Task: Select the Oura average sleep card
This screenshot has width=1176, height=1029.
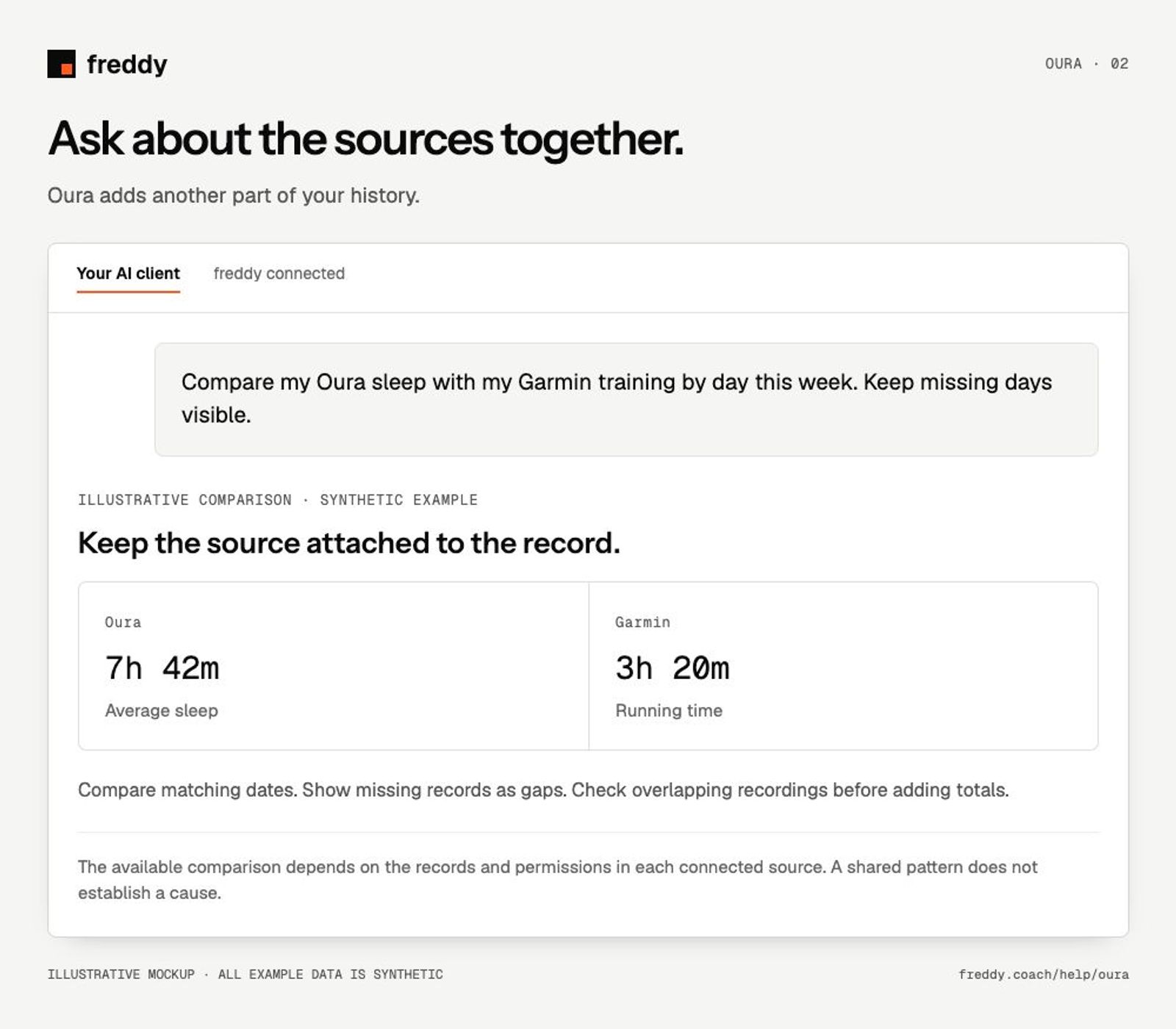Action: (x=334, y=666)
